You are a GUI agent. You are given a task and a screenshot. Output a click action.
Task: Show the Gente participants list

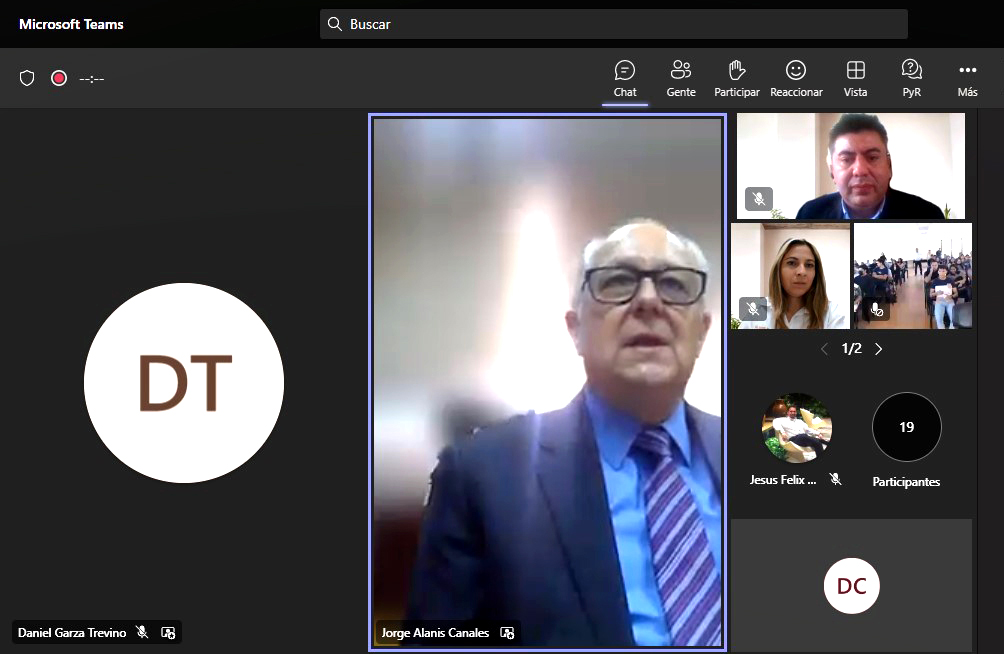click(x=681, y=78)
